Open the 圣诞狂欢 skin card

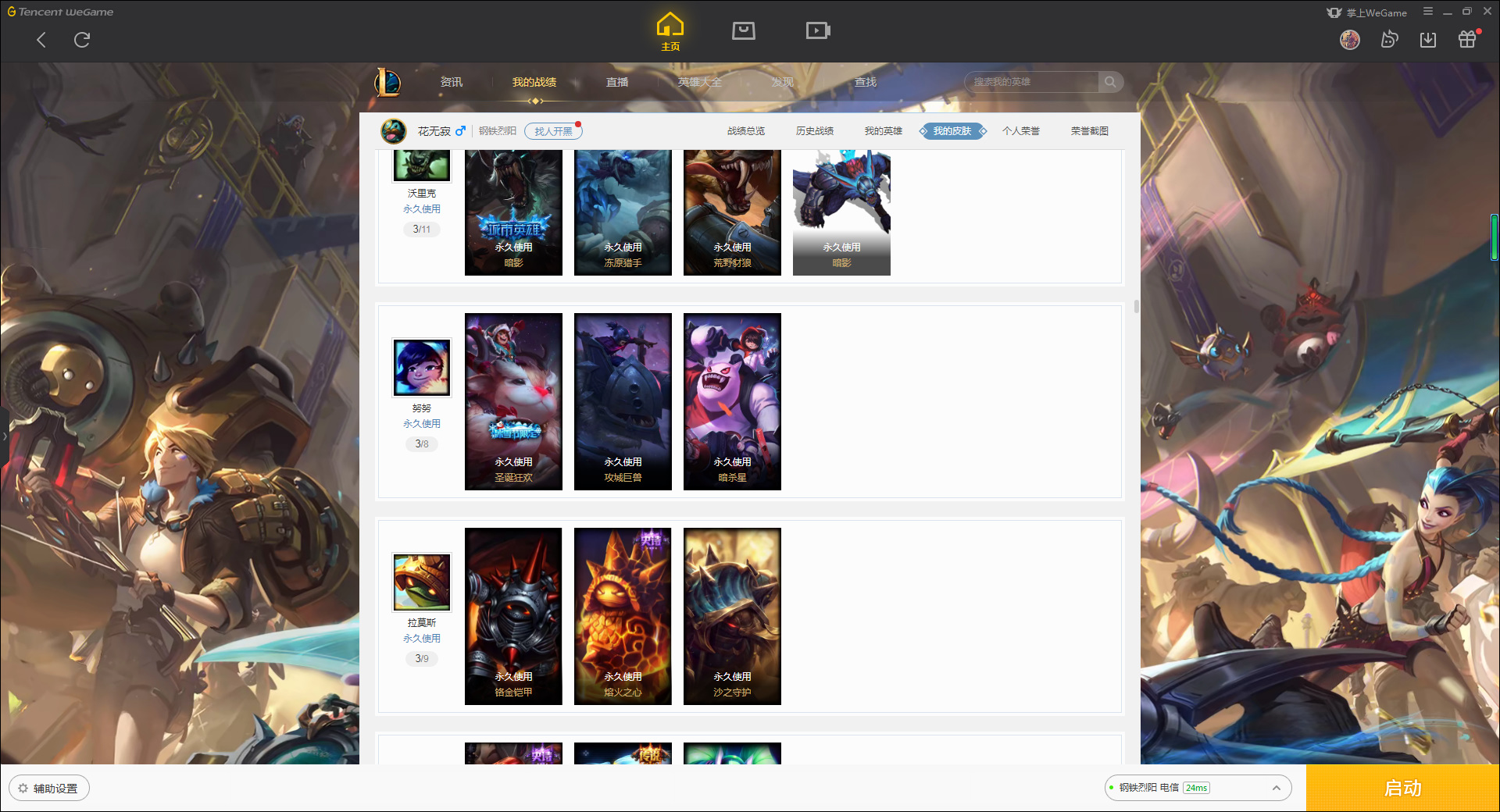click(x=513, y=401)
